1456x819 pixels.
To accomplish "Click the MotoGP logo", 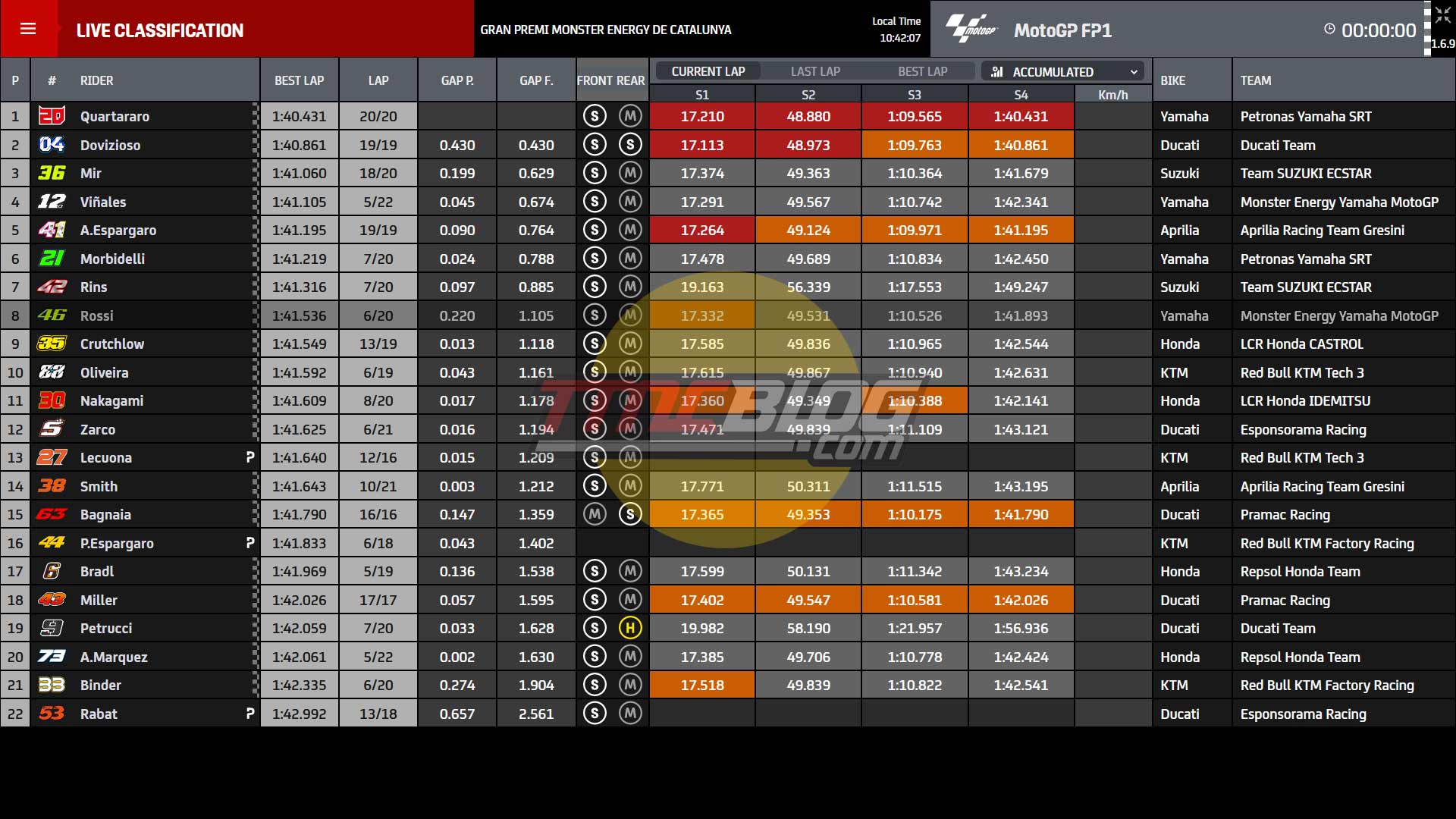I will coord(971,29).
